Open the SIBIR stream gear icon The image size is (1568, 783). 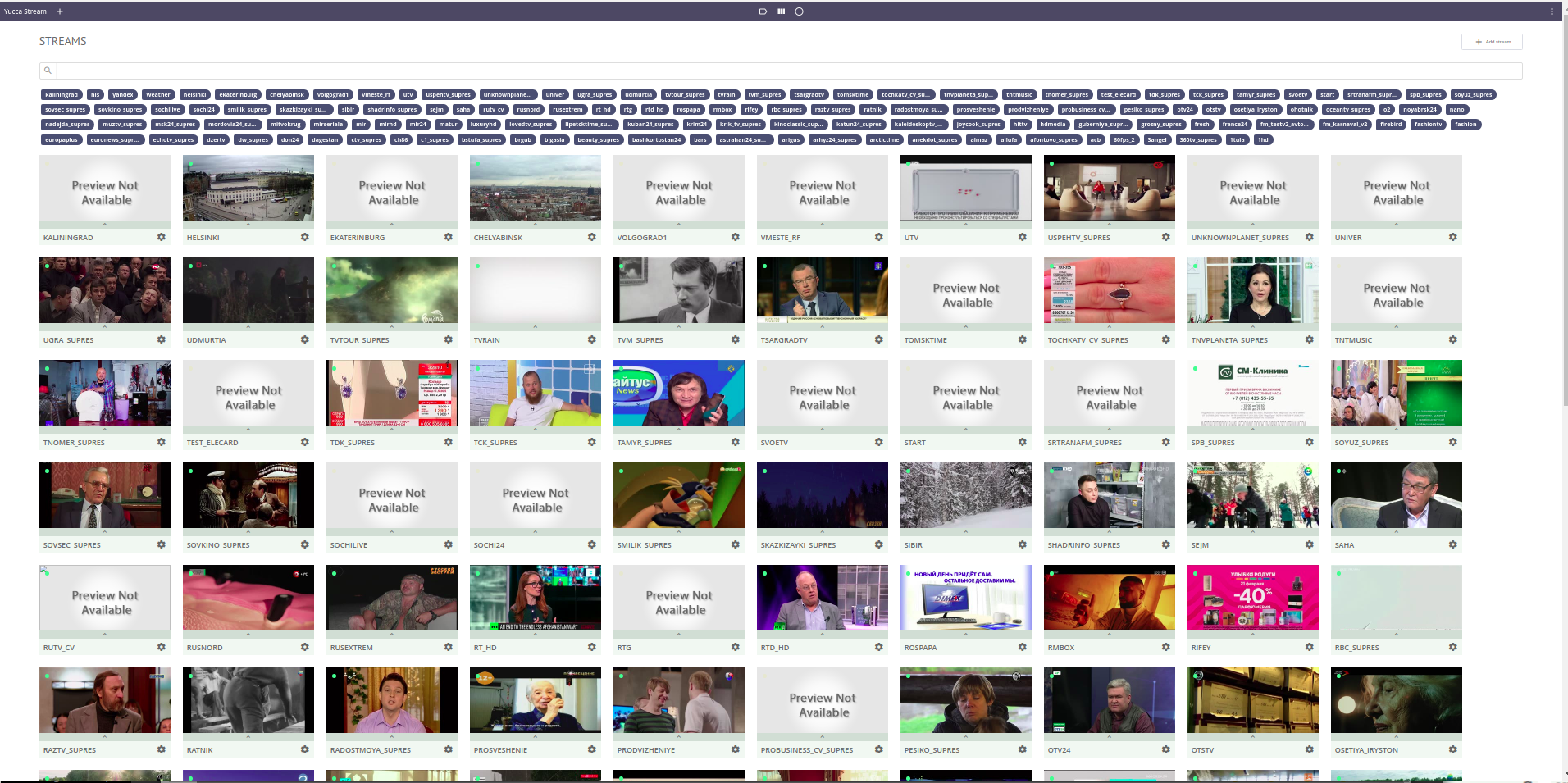point(1023,544)
